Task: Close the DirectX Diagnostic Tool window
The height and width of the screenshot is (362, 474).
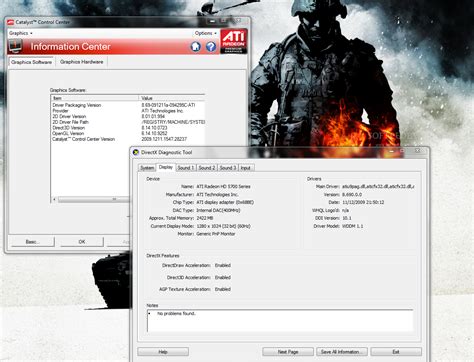Action: click(417, 151)
